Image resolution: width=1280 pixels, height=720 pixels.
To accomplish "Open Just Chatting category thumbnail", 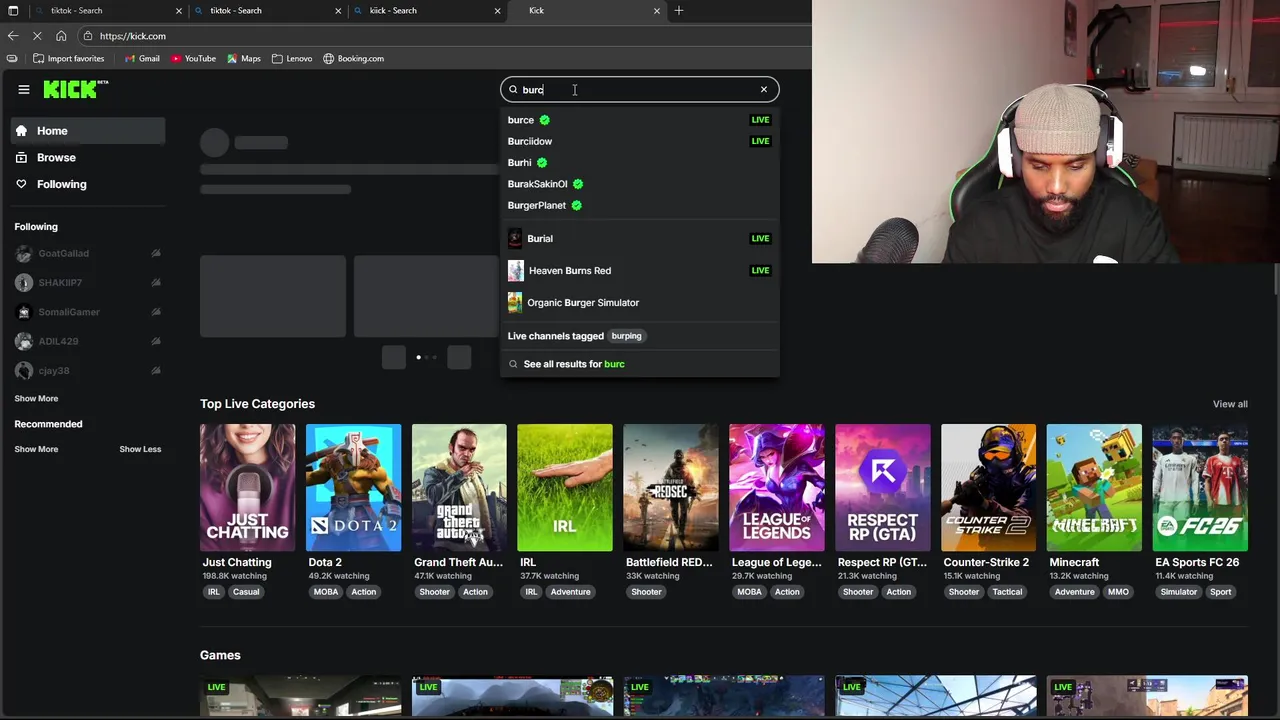I will [x=247, y=487].
